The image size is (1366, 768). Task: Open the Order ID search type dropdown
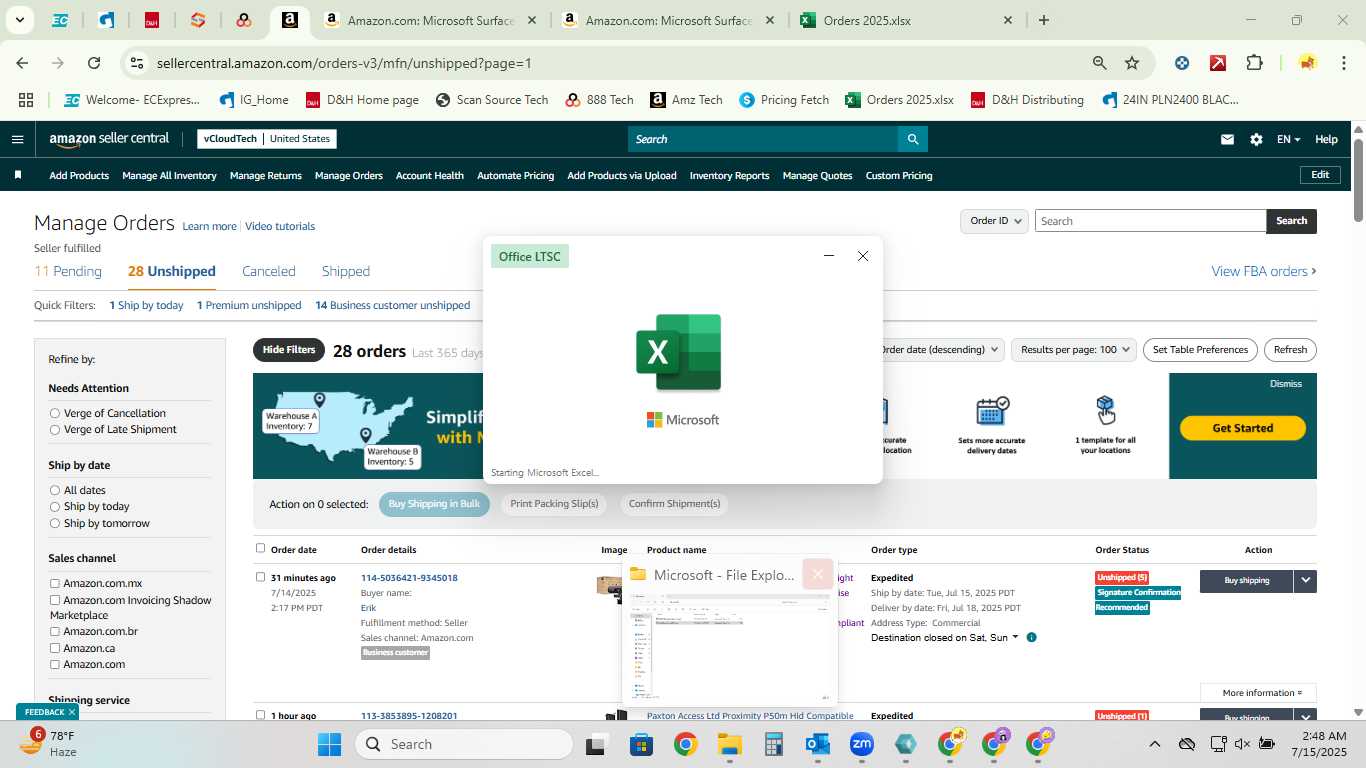(994, 221)
